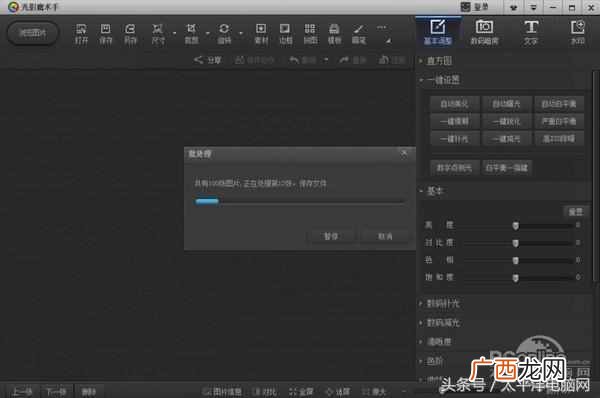The height and width of the screenshot is (398, 600).
Task: Switch to the Basic Adjust (基本调整) tab
Action: pos(438,32)
